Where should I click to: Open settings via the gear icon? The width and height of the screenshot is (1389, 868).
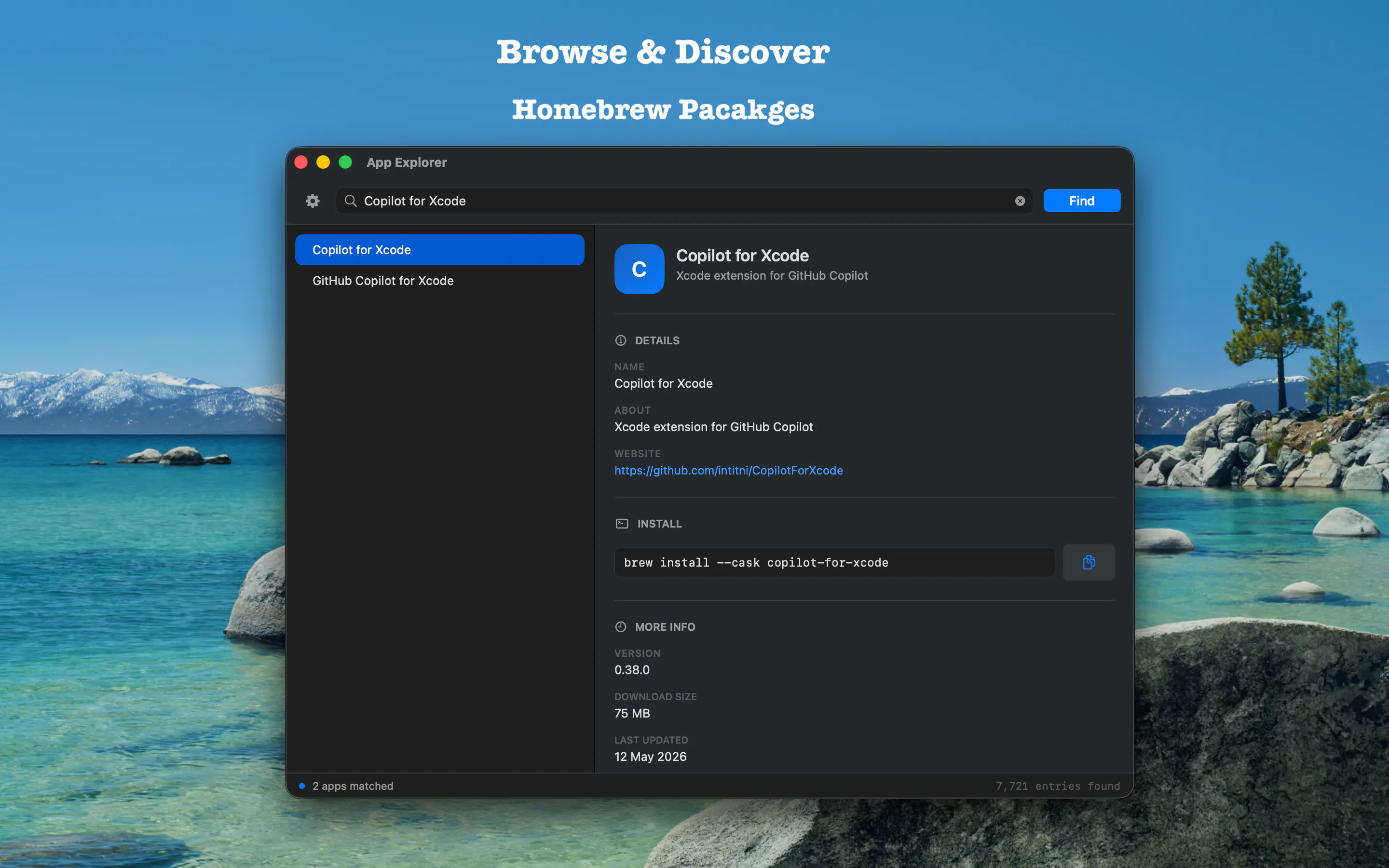[312, 201]
